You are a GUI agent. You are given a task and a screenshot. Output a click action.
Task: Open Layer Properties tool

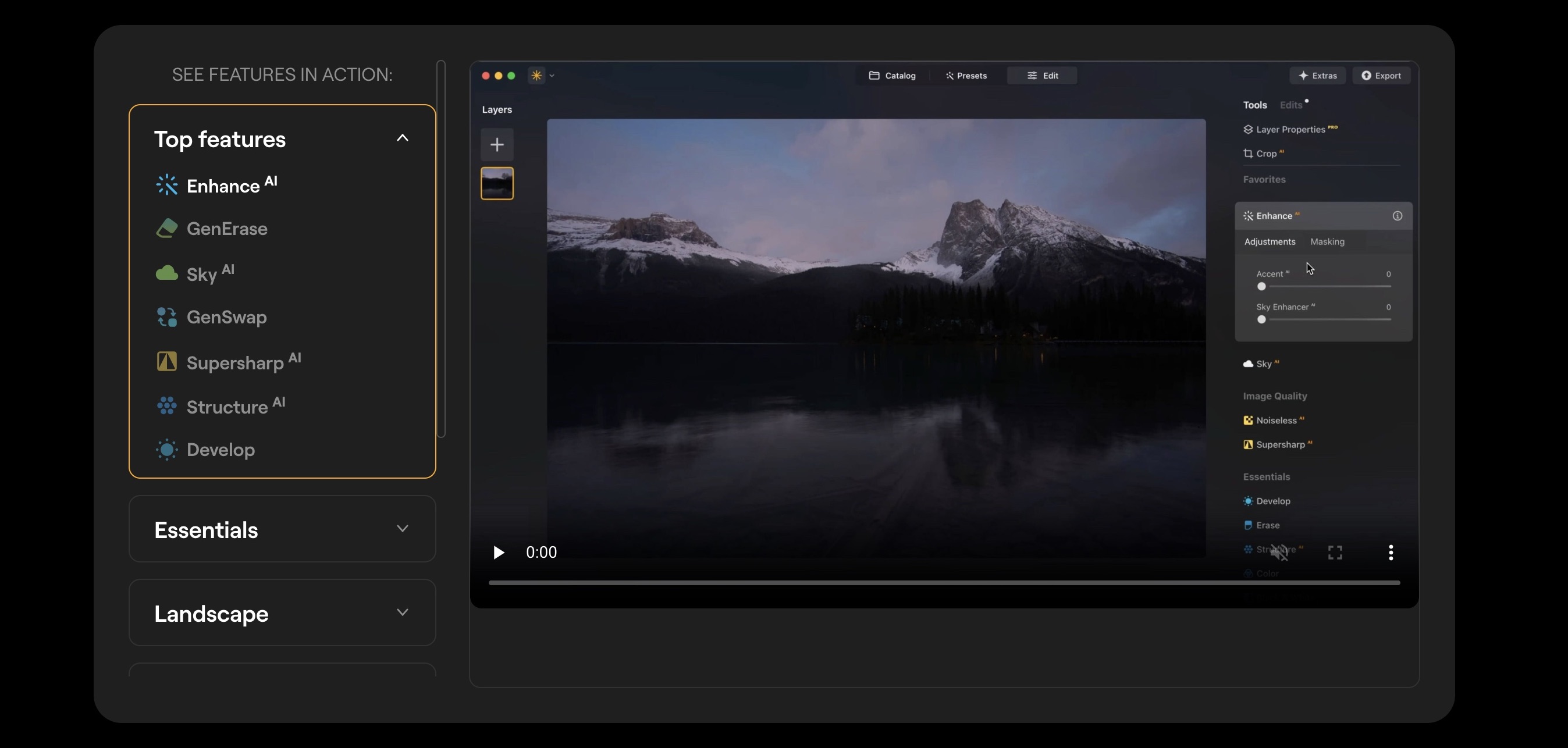point(1290,130)
